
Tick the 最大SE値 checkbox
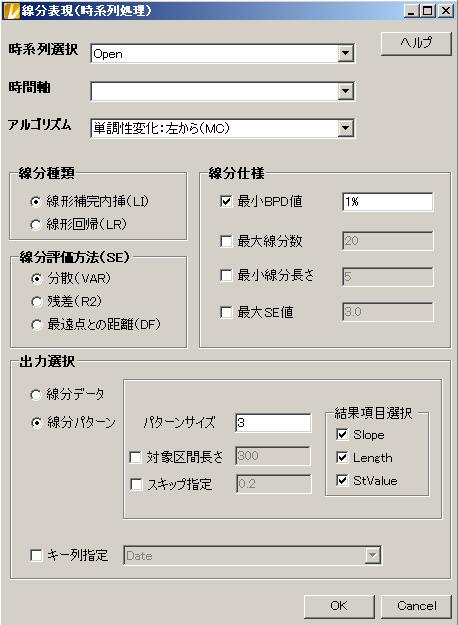coord(226,312)
